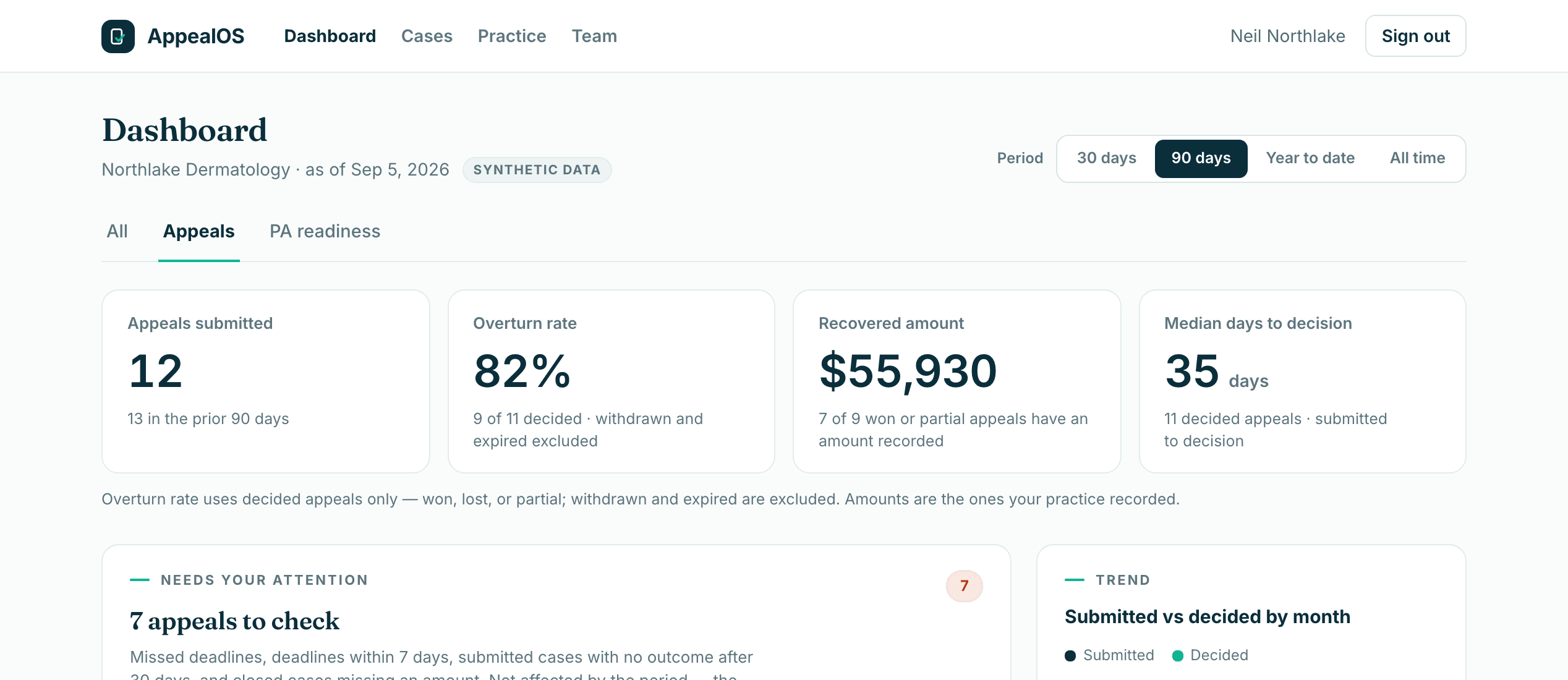1568x680 pixels.
Task: Click the TREND section label
Action: (1123, 580)
